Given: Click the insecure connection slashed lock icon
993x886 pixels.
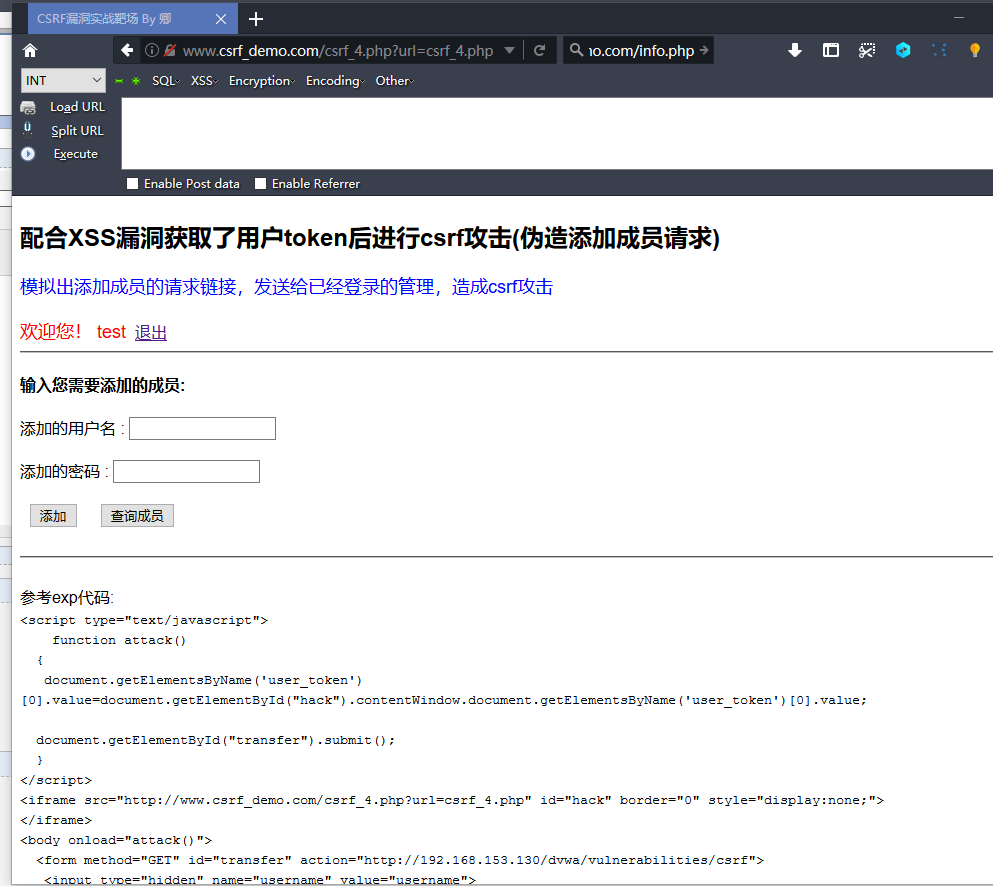Looking at the screenshot, I should [x=170, y=51].
